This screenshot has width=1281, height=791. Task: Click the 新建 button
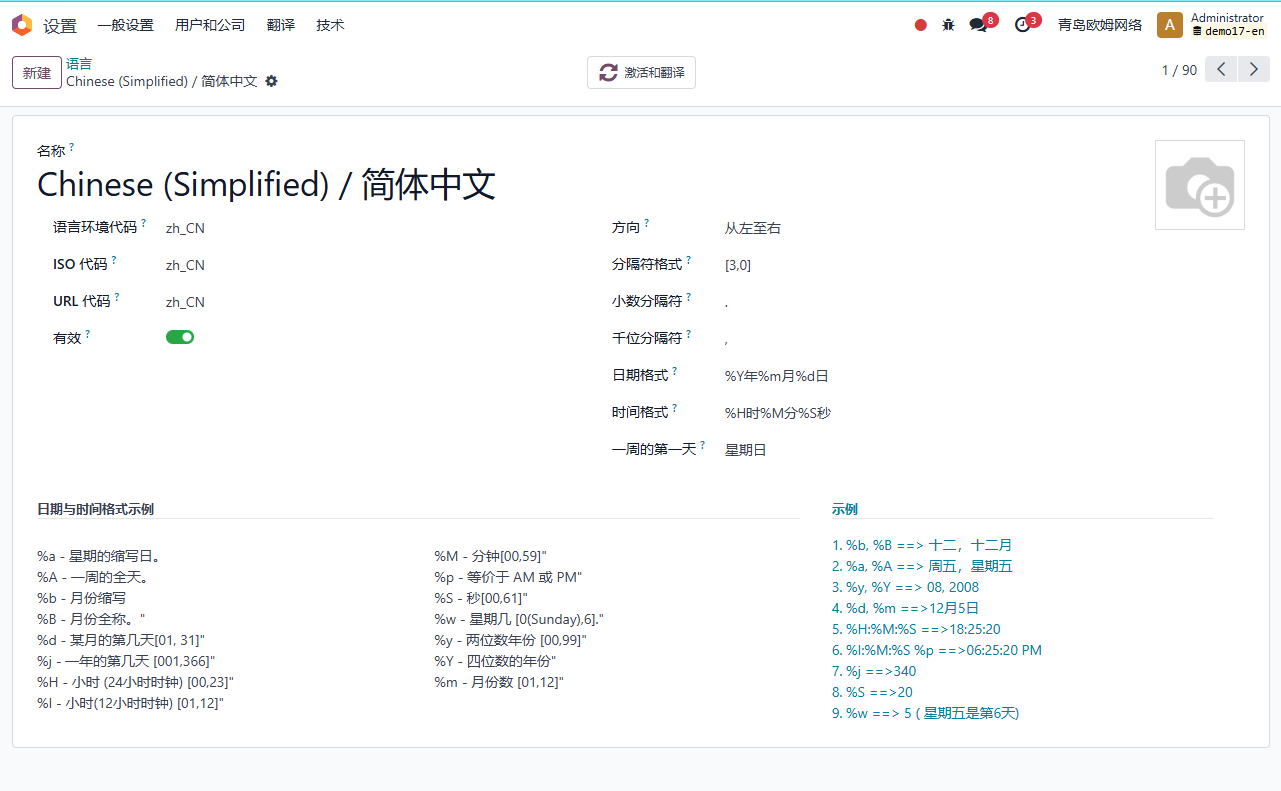click(x=37, y=73)
